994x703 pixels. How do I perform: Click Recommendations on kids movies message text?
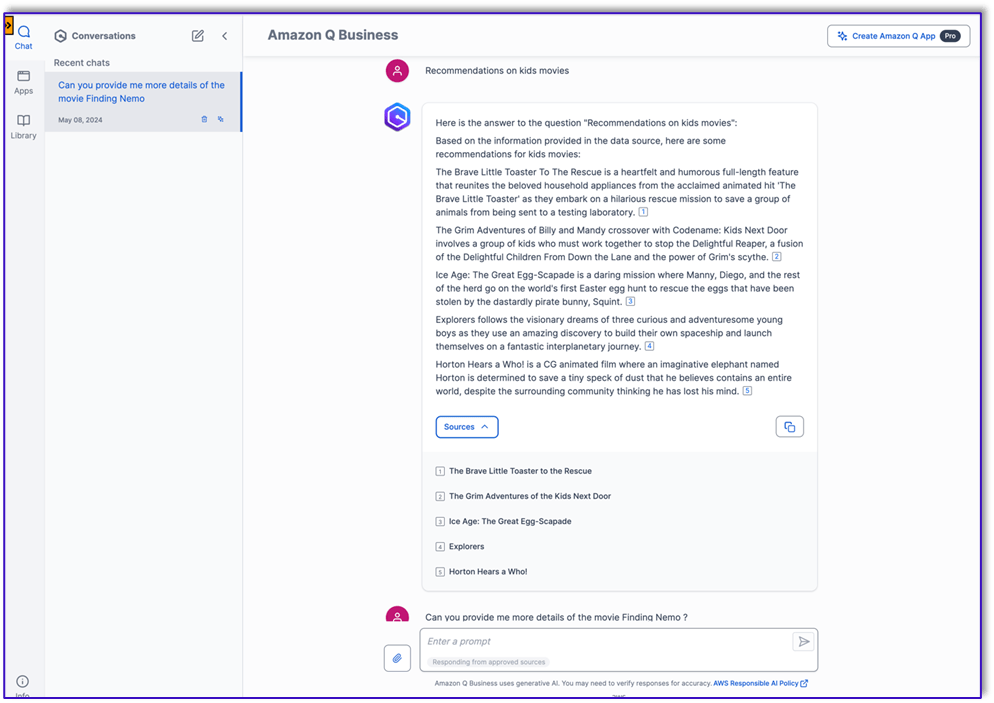497,70
